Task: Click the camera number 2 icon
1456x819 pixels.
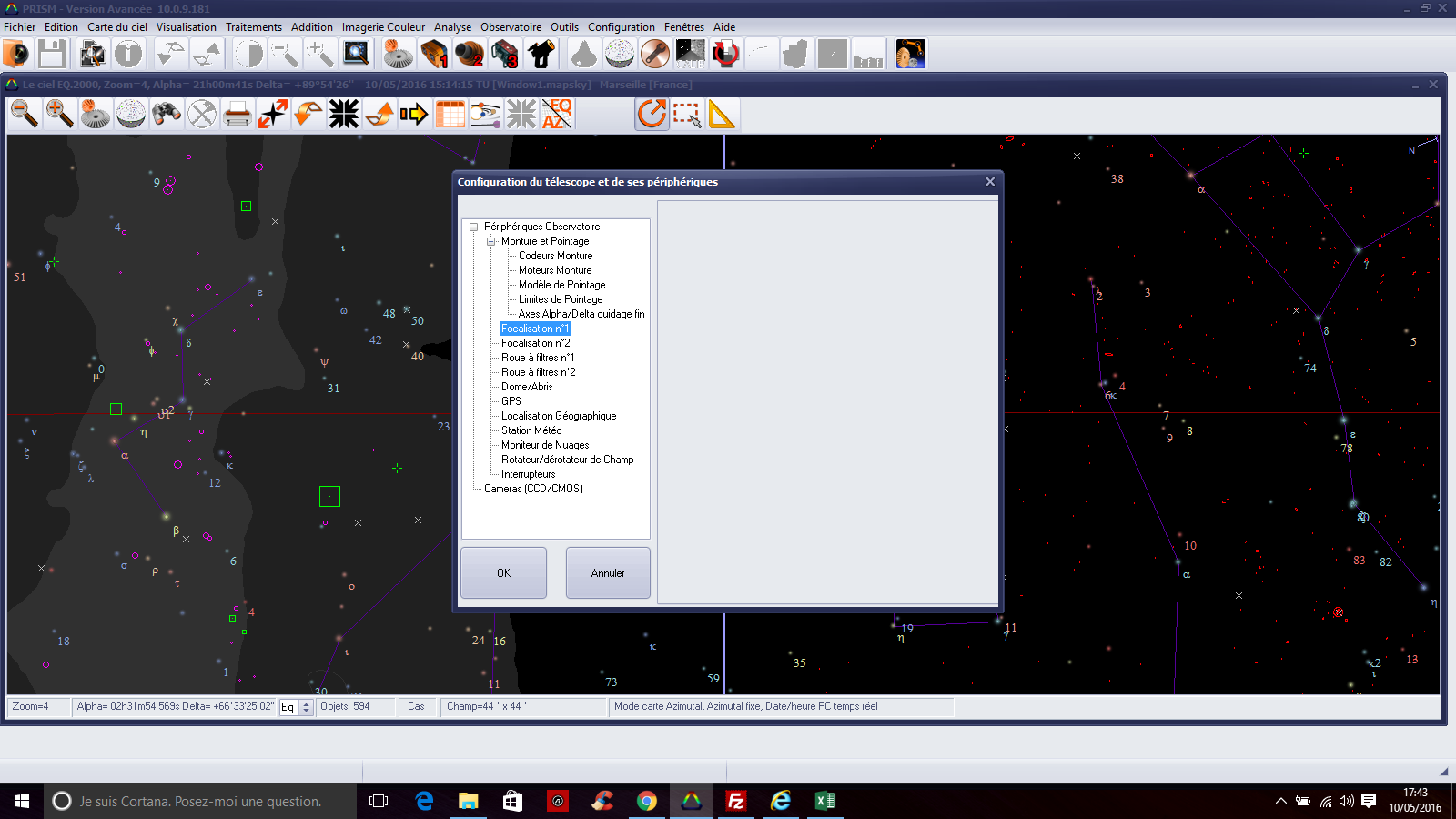Action: click(x=470, y=55)
